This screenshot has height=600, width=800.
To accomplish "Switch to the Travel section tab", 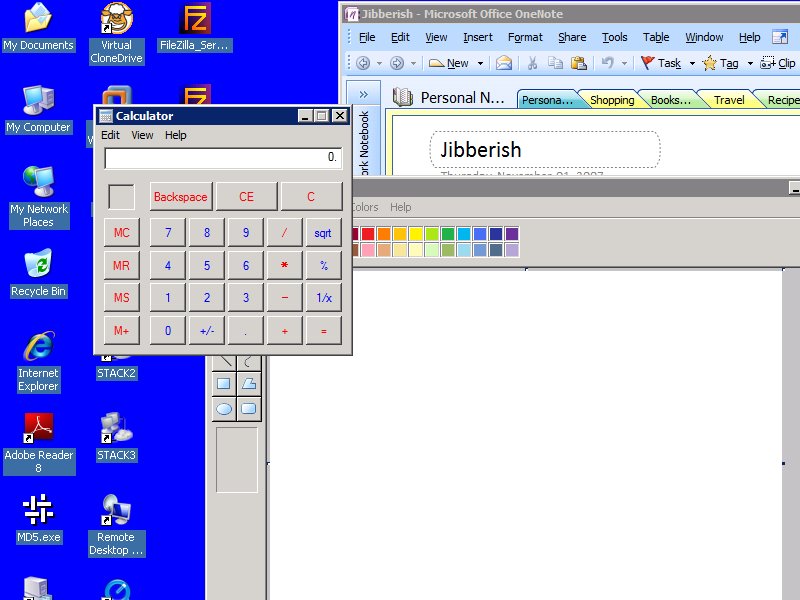I will [x=729, y=100].
